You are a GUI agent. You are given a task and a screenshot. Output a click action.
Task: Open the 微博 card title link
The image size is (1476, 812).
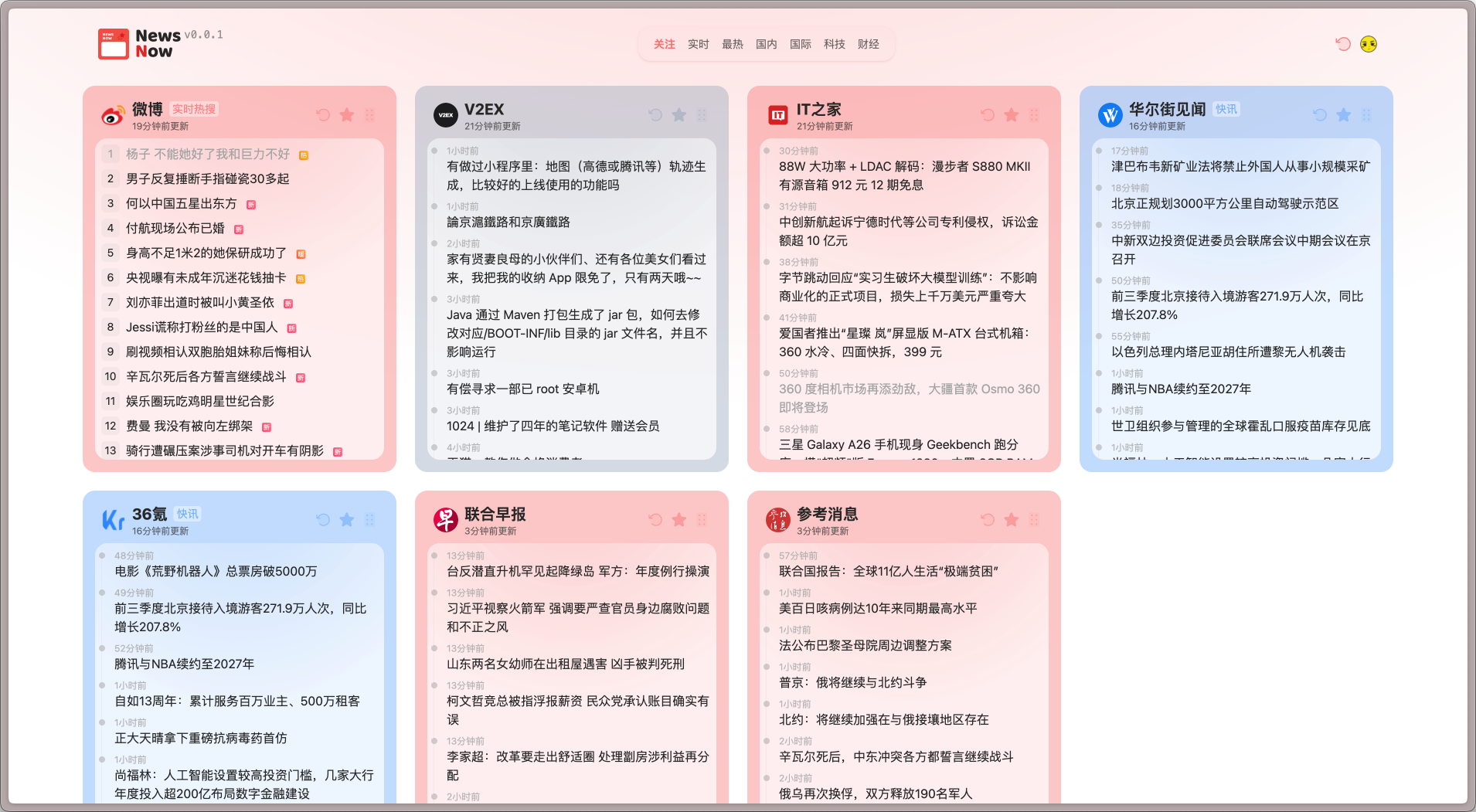148,109
